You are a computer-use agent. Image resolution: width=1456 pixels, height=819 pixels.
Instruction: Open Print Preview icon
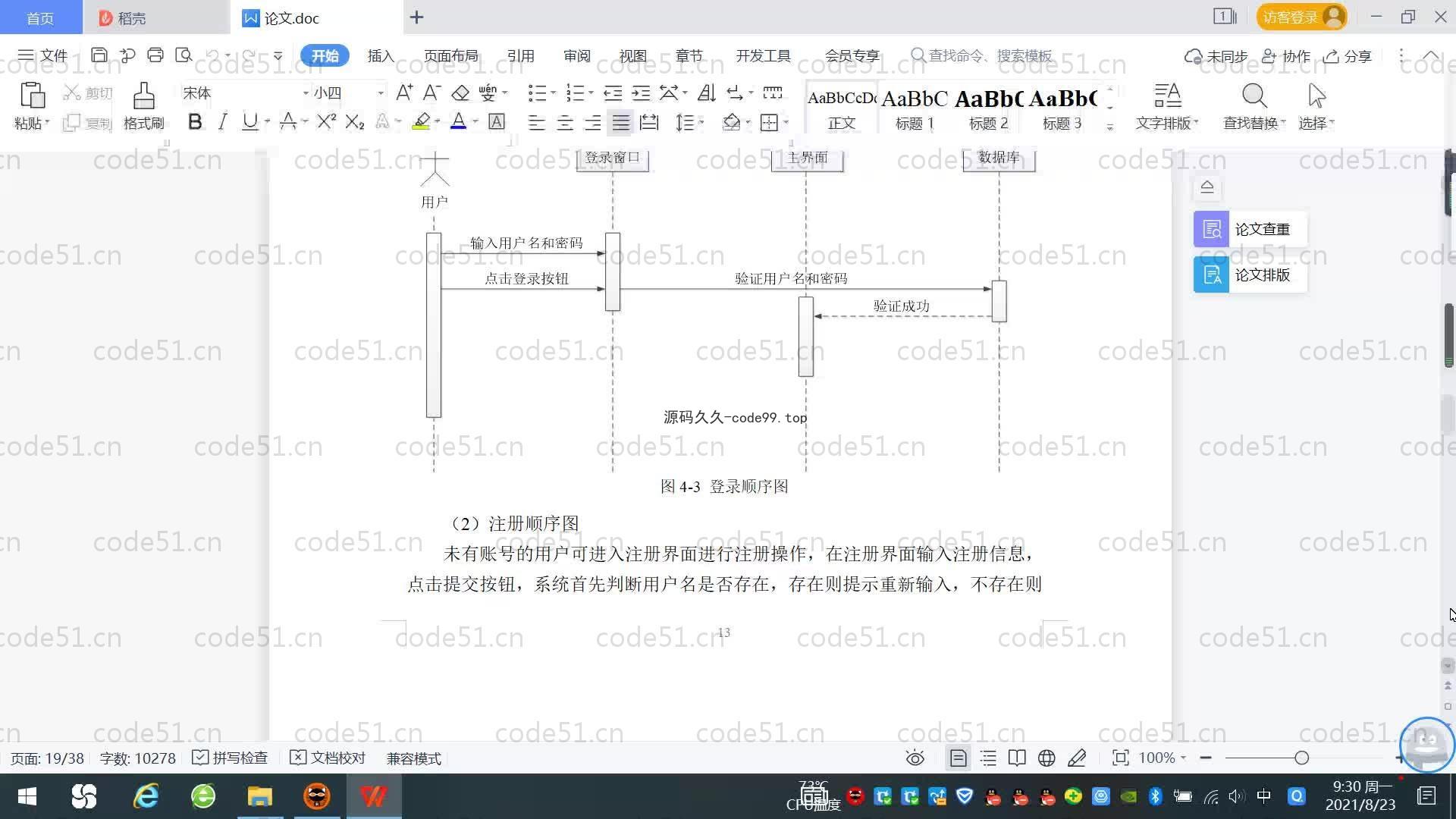coord(184,55)
